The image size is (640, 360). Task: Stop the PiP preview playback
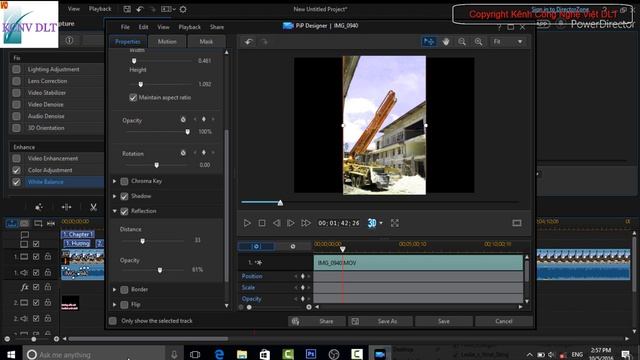(x=262, y=223)
